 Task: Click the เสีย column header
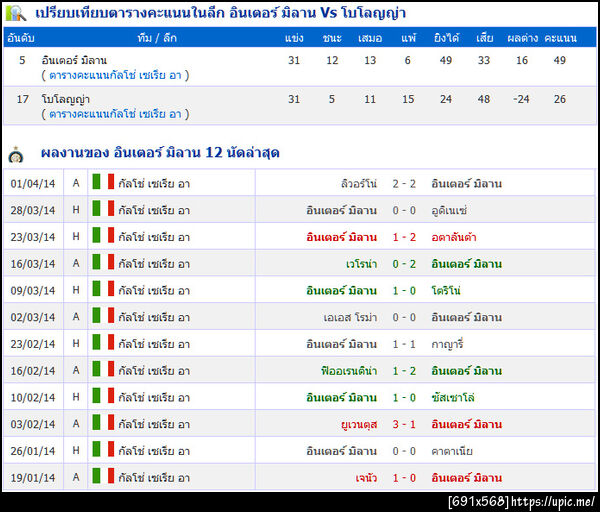(484, 38)
